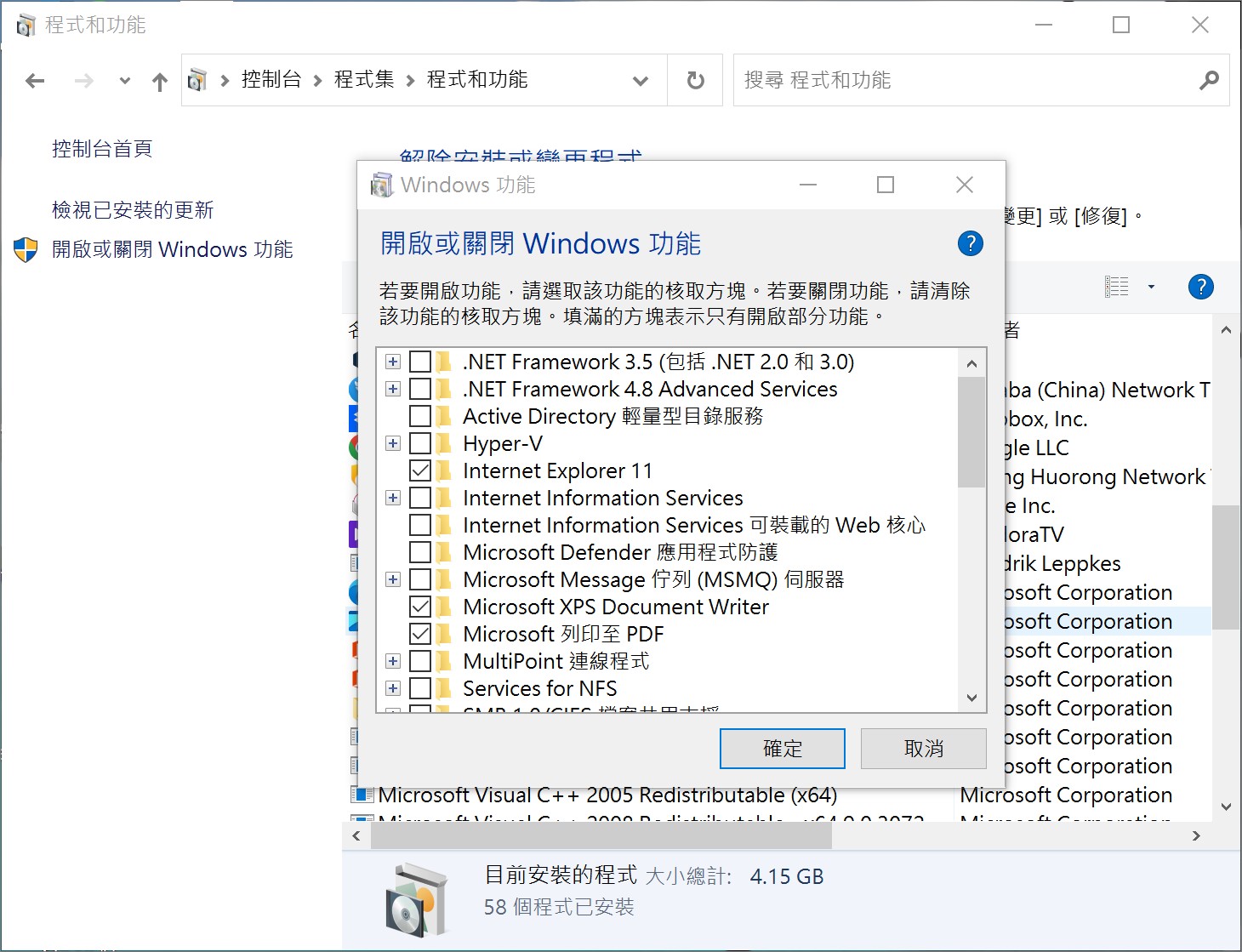
Task: Click the features list scrollbar thumb
Action: [x=971, y=432]
